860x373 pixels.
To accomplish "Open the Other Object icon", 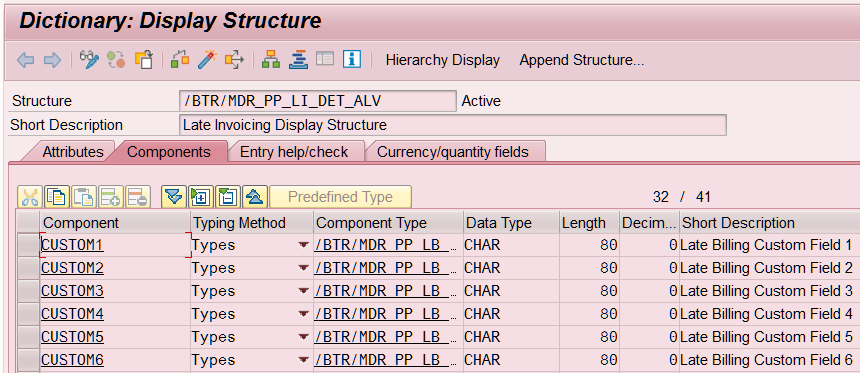I will click(144, 59).
